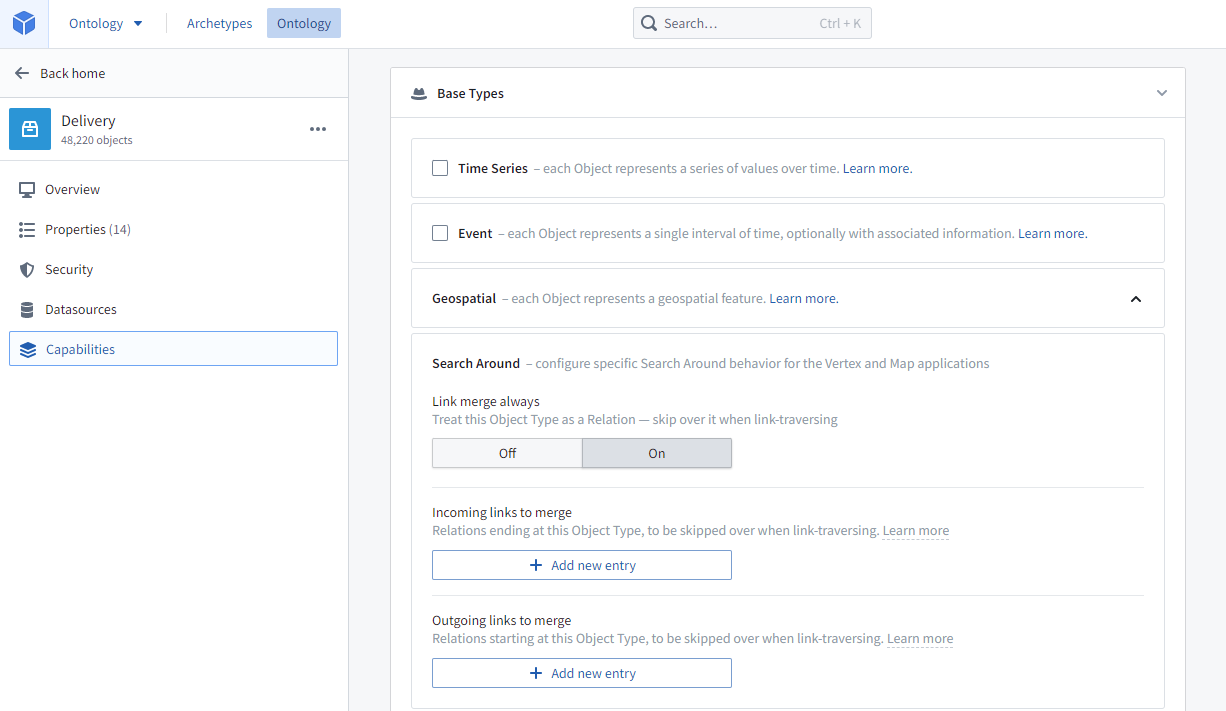
Task: Switch Link merge always to Off
Action: click(507, 453)
